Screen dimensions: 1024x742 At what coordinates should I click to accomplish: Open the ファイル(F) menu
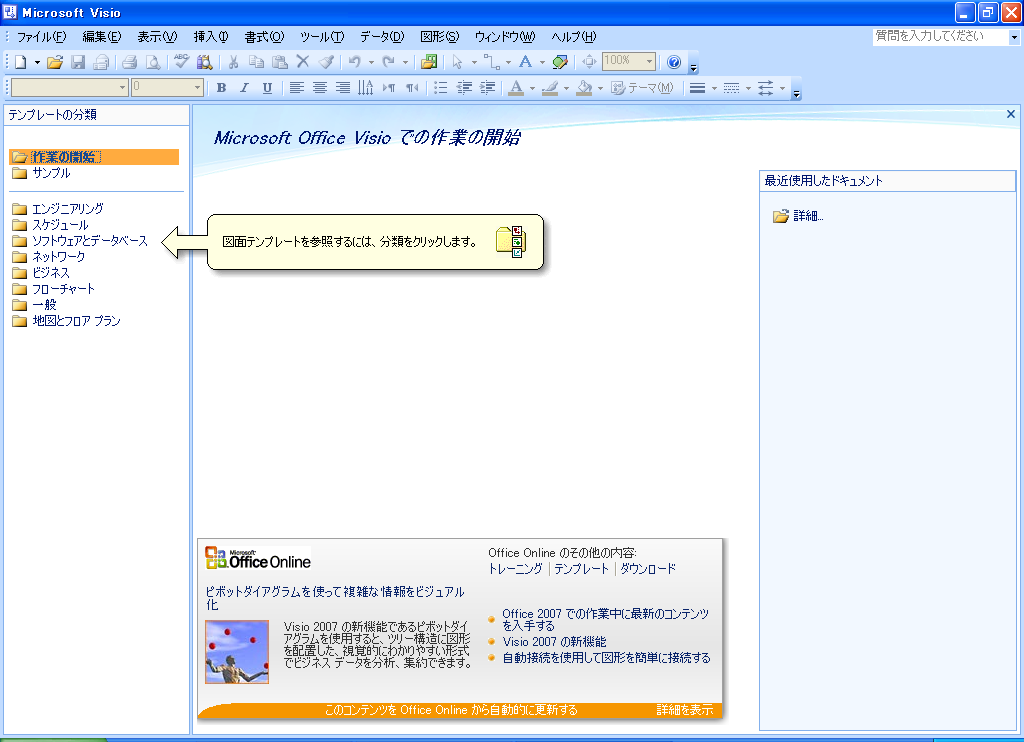41,37
